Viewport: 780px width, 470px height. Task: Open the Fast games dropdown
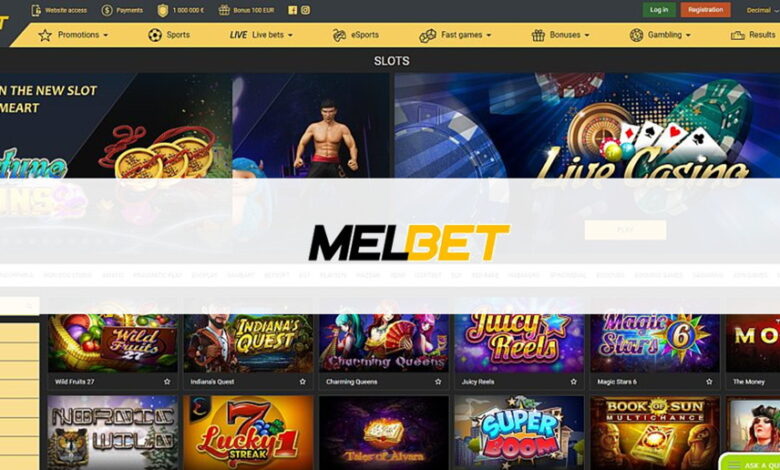[455, 35]
